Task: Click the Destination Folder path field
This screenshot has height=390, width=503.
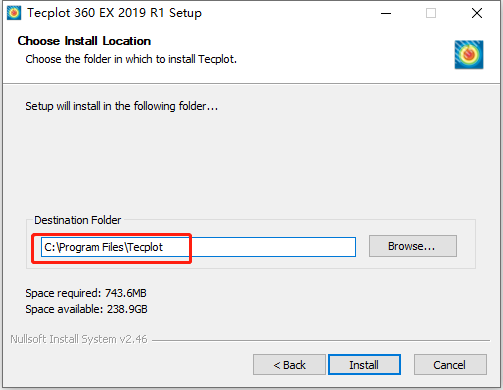Action: coord(198,247)
